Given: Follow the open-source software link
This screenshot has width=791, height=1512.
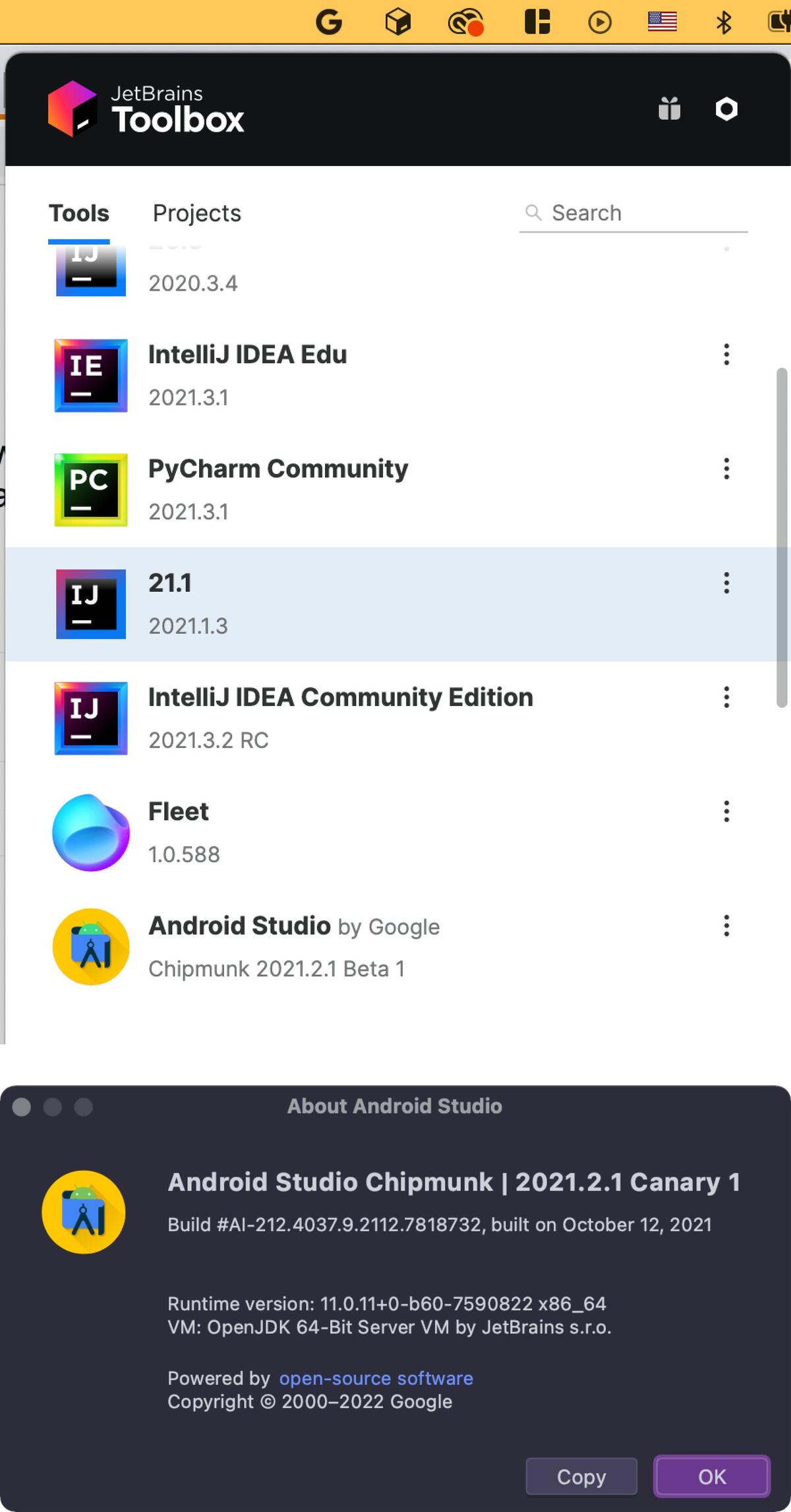Looking at the screenshot, I should [x=376, y=1378].
